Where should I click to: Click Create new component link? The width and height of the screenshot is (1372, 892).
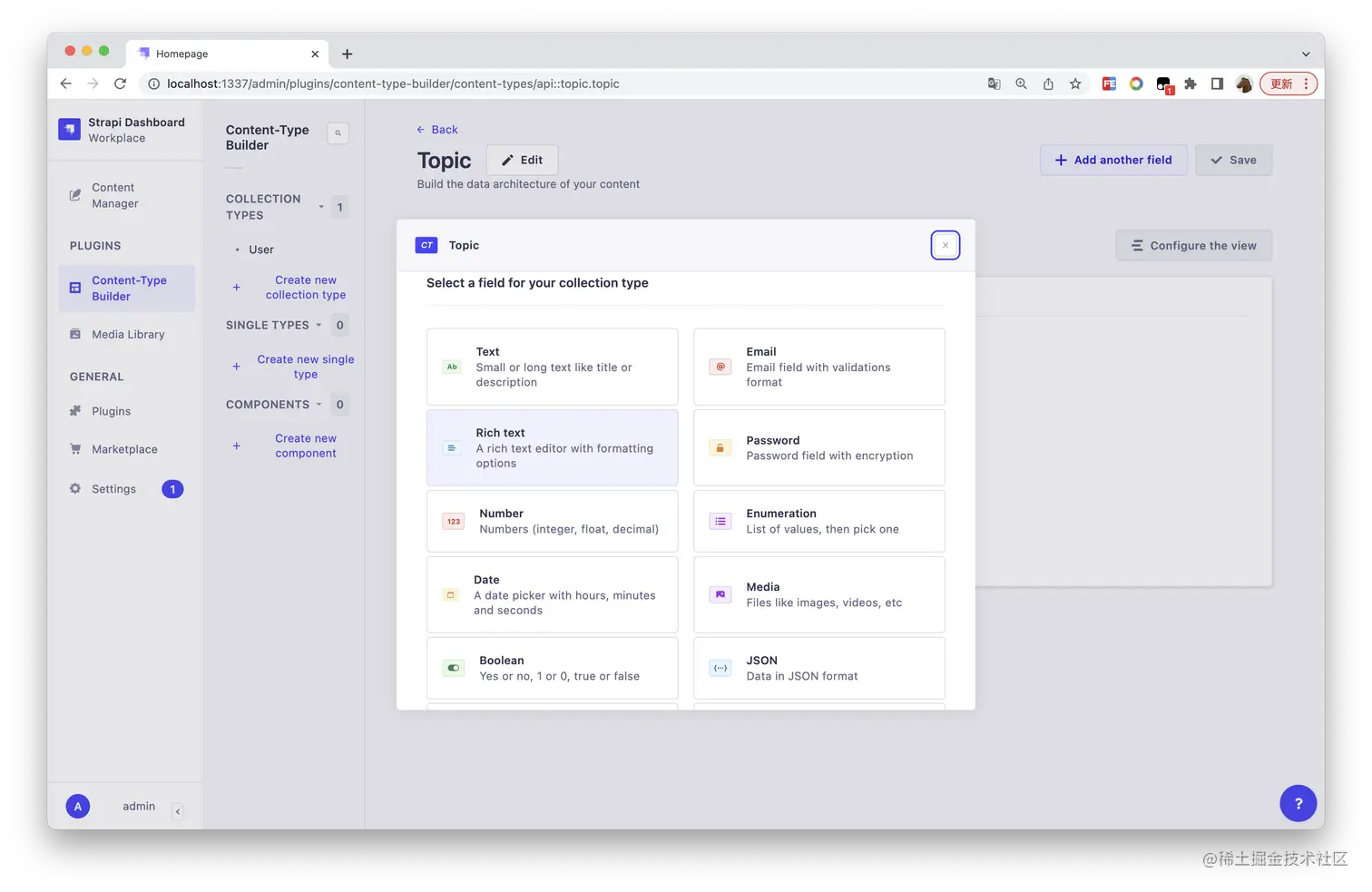306,446
